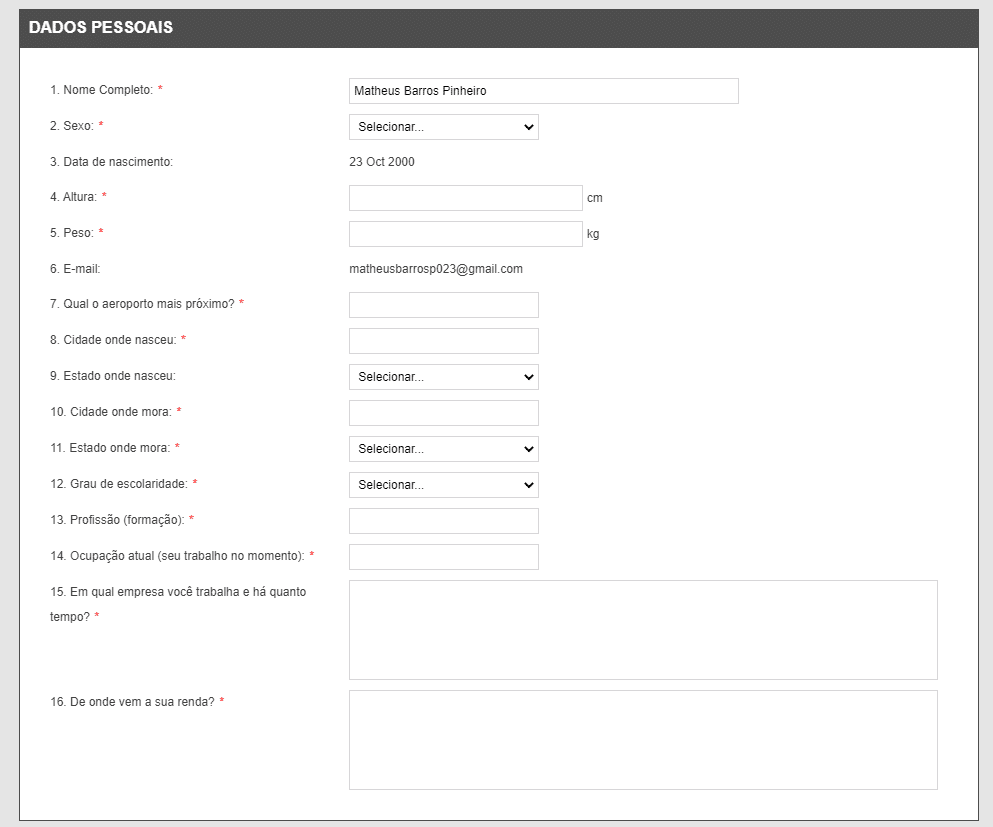Click the Nome Completo text field

pyautogui.click(x=543, y=91)
